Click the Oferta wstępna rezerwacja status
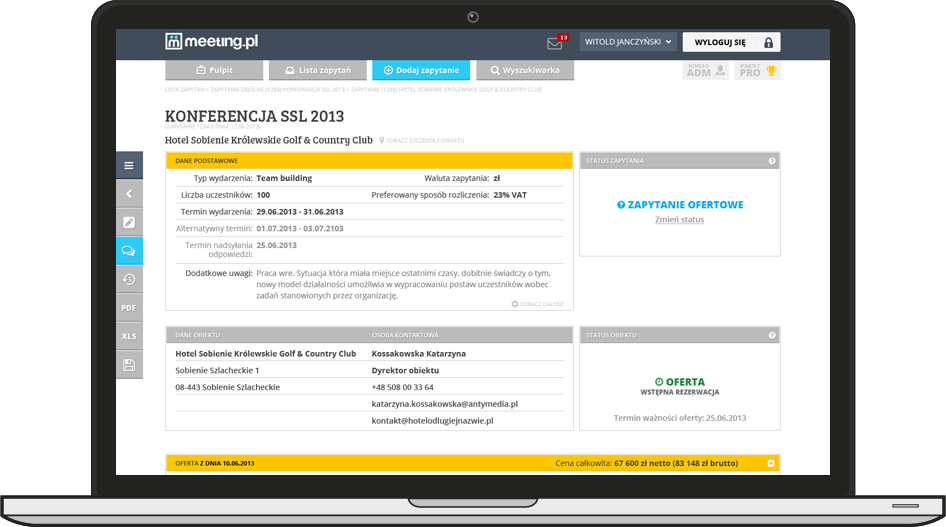 pyautogui.click(x=680, y=386)
